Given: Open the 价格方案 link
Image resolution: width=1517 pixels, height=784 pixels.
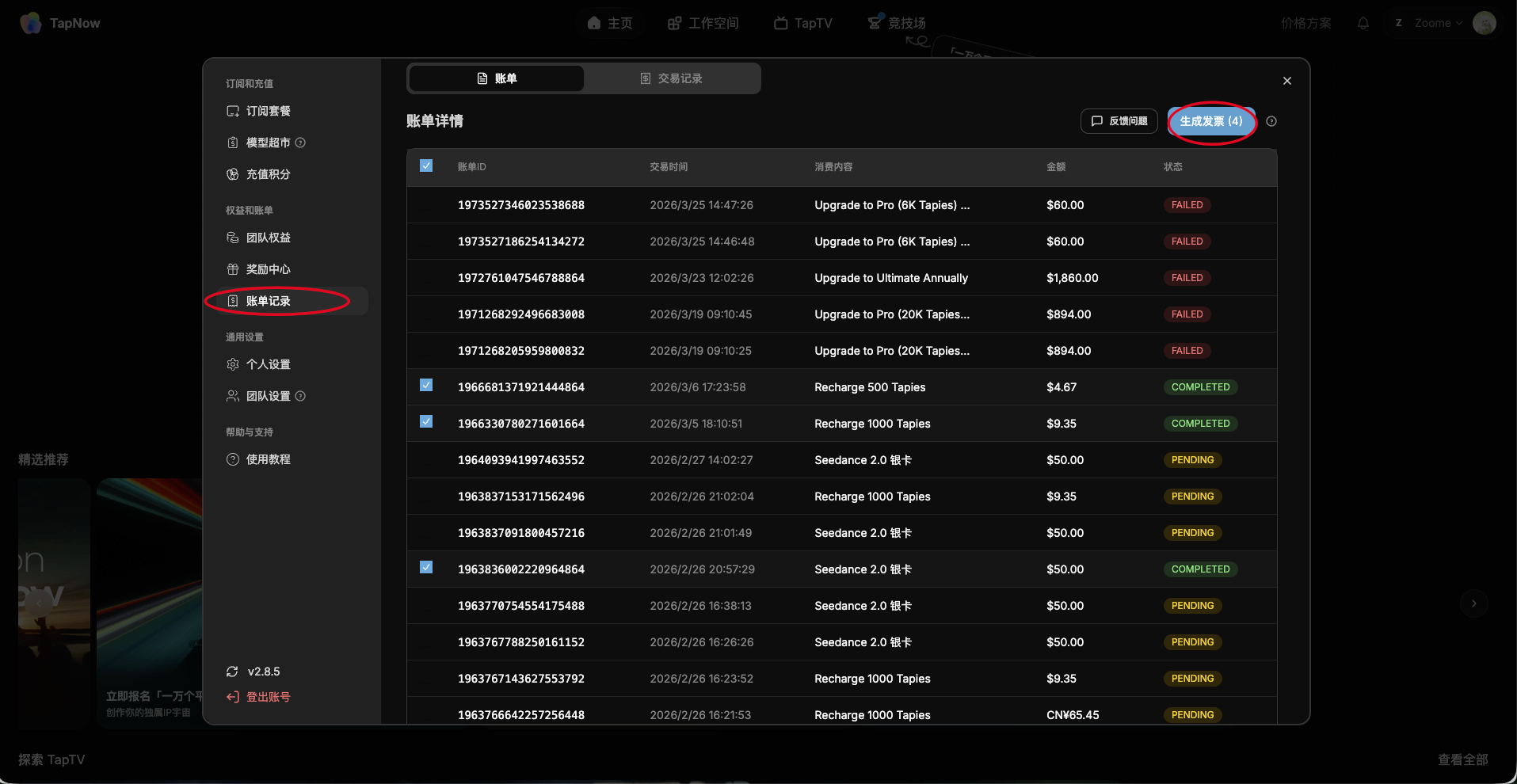Looking at the screenshot, I should tap(1305, 23).
